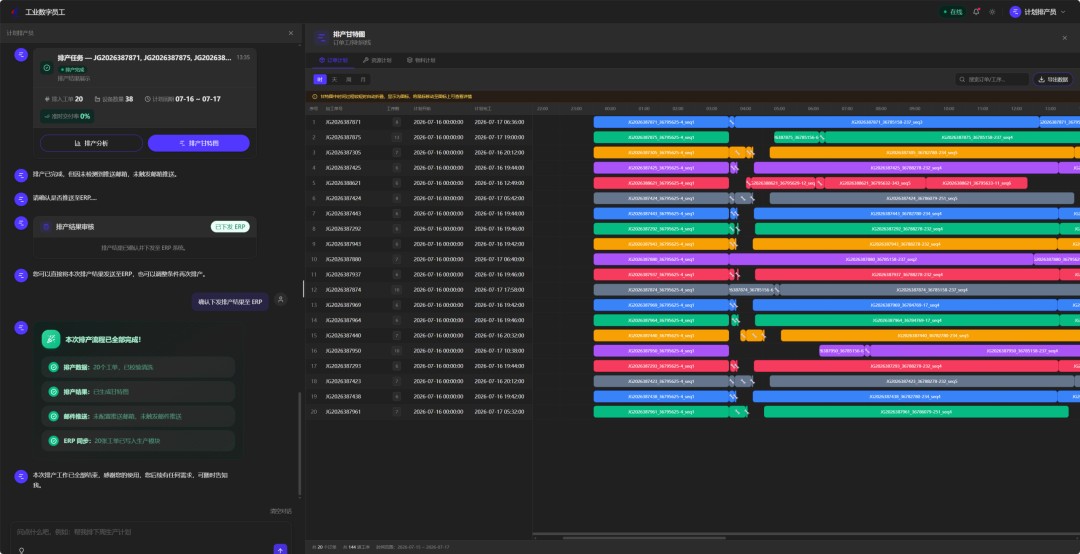Click the chat message input box

click(x=150, y=532)
